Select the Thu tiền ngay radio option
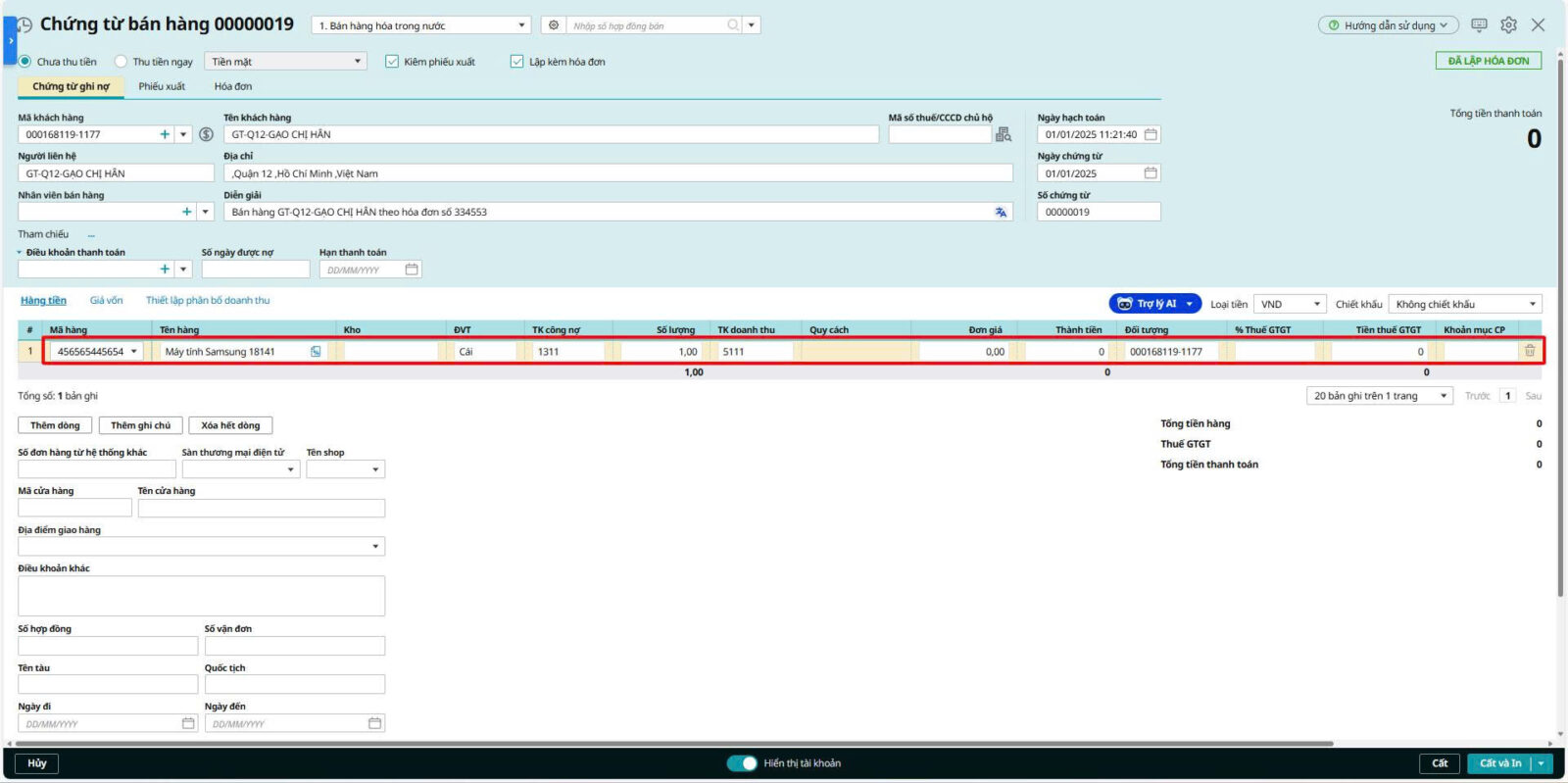Image resolution: width=1568 pixels, height=783 pixels. pos(122,62)
